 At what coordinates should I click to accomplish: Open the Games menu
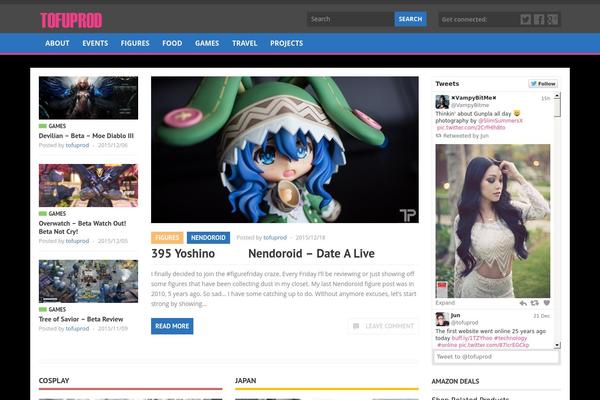(x=207, y=43)
